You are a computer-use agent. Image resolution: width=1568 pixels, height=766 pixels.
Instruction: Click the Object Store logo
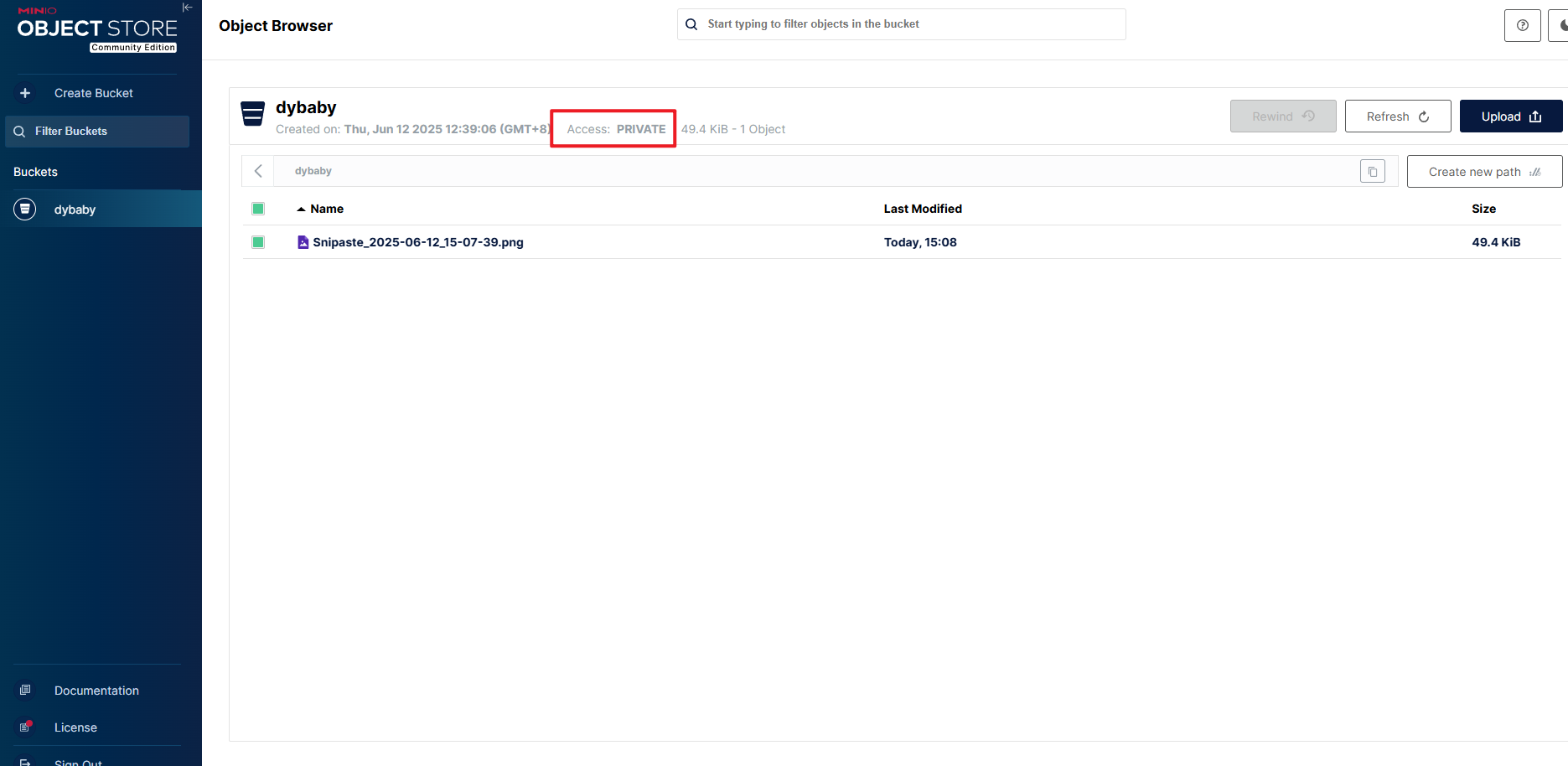(97, 29)
